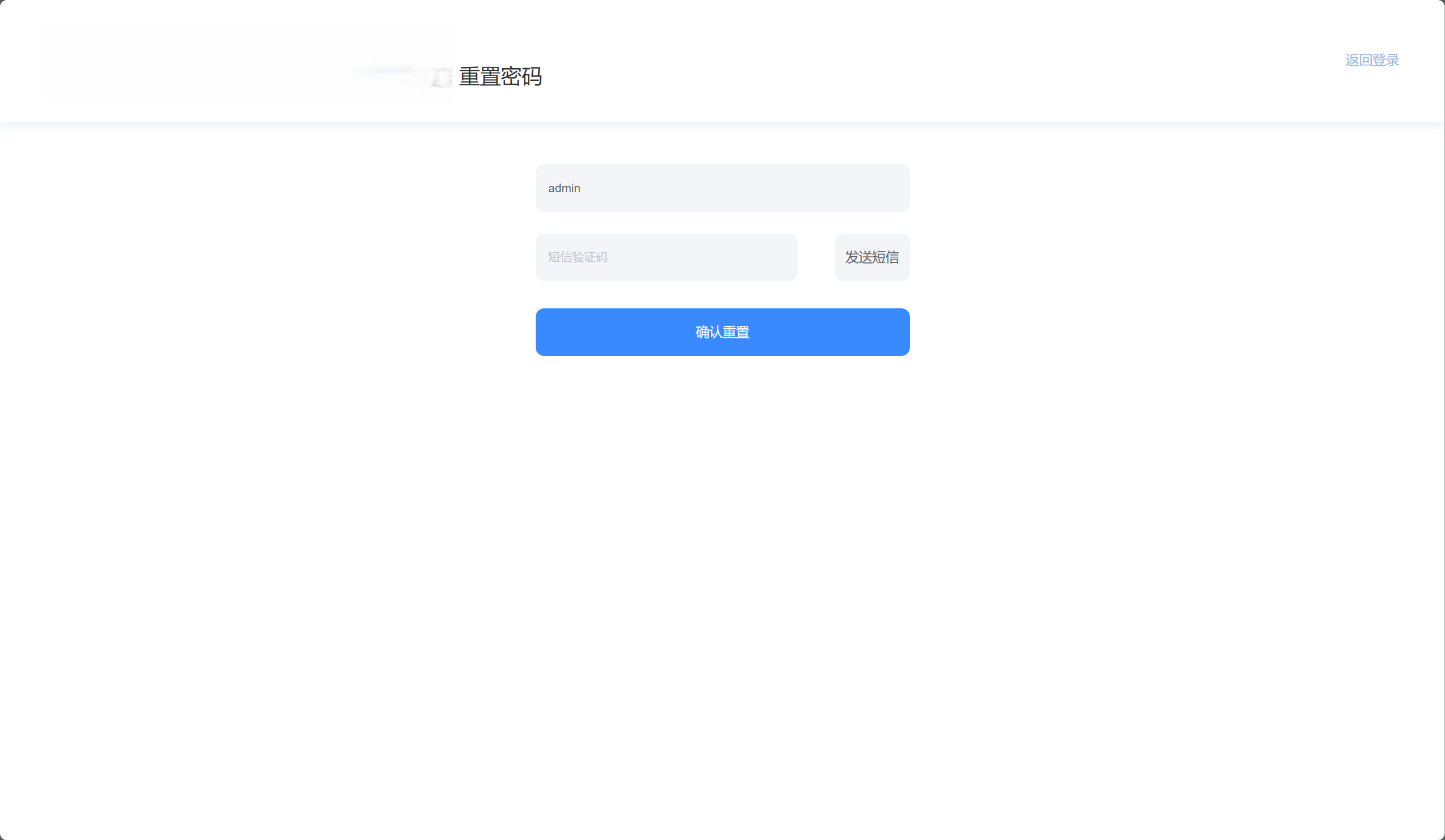Viewport: 1445px width, 840px height.
Task: Place the cursor in the SMS code box
Action: click(666, 257)
